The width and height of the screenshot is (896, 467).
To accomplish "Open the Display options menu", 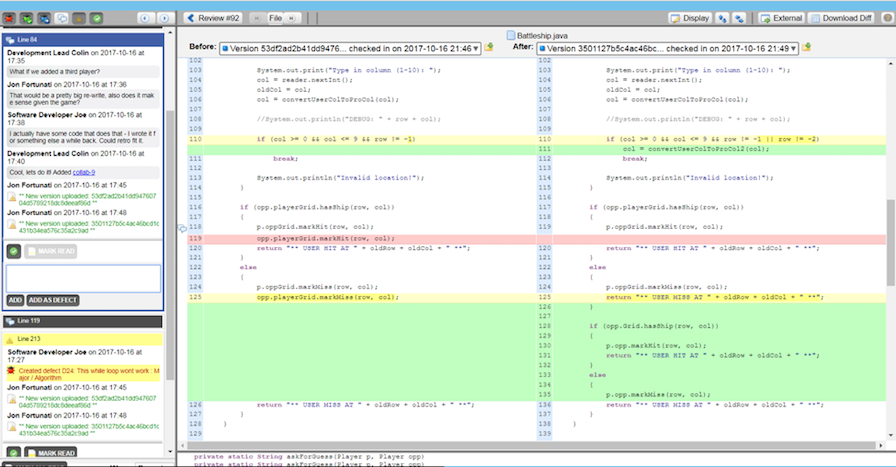I will tap(689, 18).
